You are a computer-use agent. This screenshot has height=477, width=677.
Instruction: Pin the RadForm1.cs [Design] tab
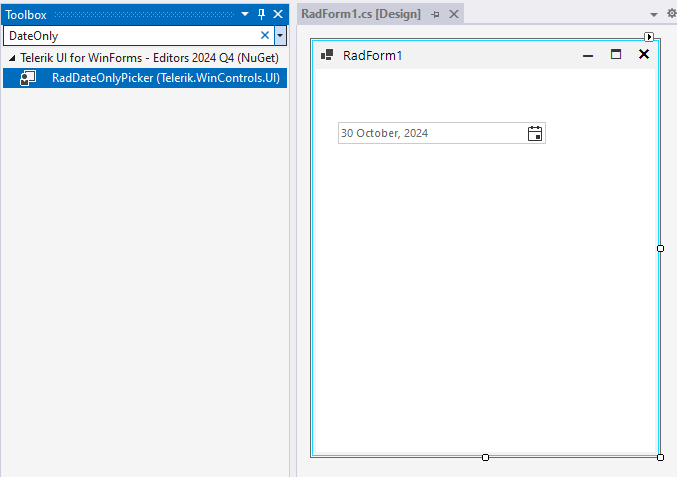tap(435, 15)
